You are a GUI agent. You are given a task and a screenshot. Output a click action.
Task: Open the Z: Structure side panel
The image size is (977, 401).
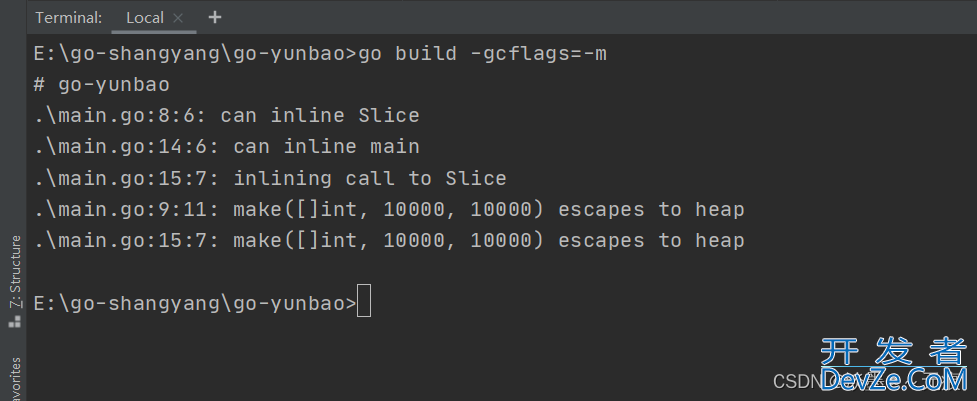(x=14, y=272)
